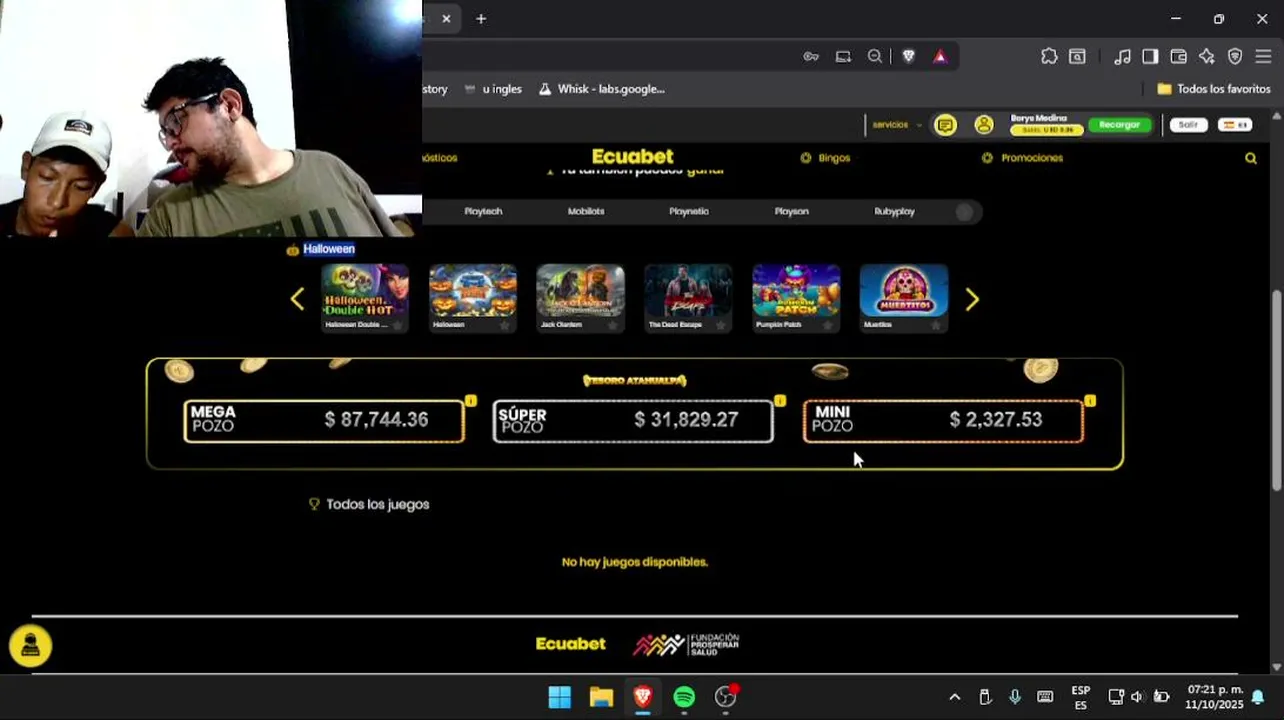Click the tab search icon in toolbar

tap(1077, 57)
